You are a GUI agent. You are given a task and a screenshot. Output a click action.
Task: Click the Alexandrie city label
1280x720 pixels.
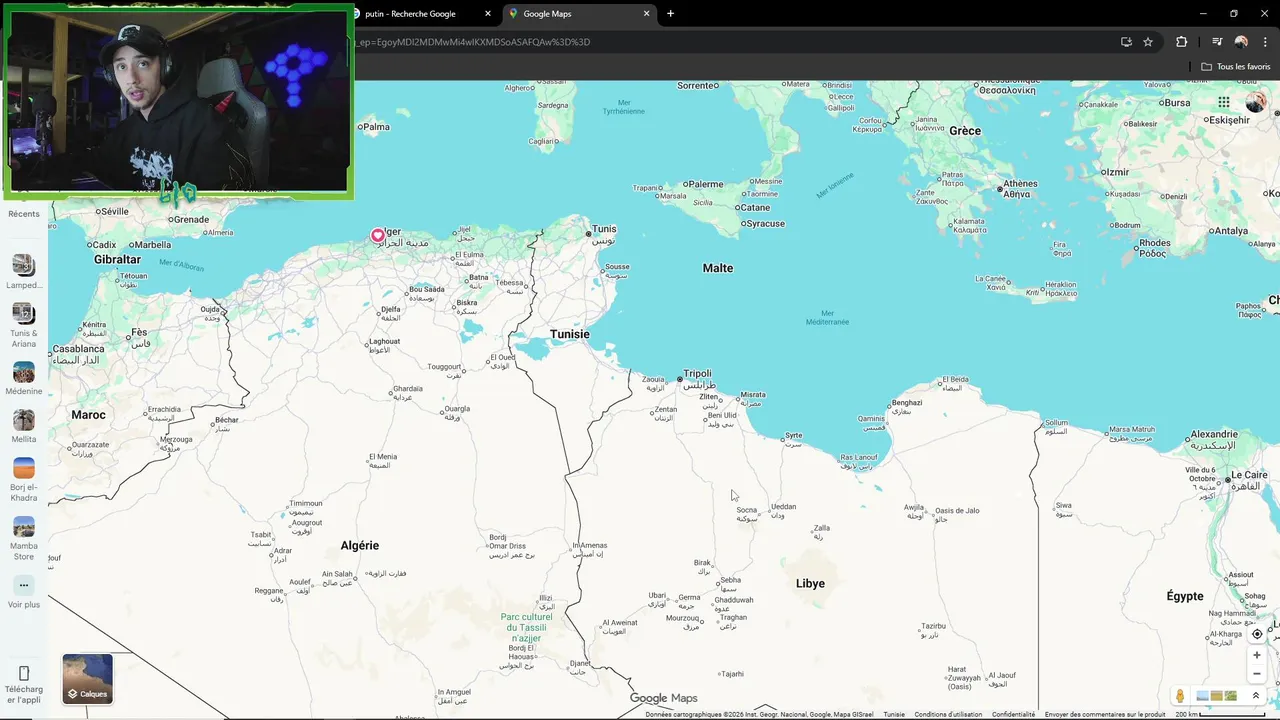(1215, 435)
